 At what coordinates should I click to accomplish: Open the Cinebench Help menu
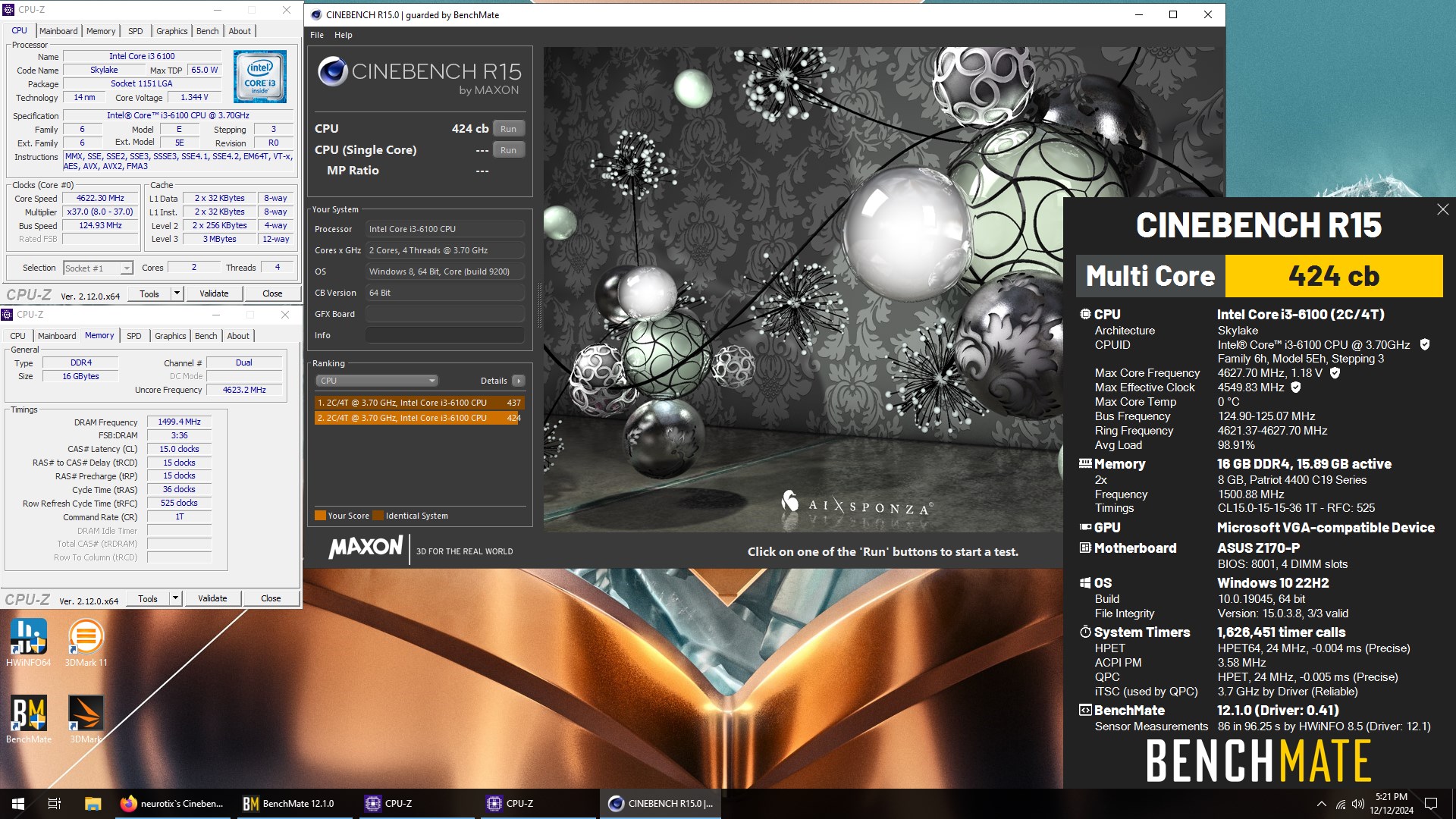(344, 35)
